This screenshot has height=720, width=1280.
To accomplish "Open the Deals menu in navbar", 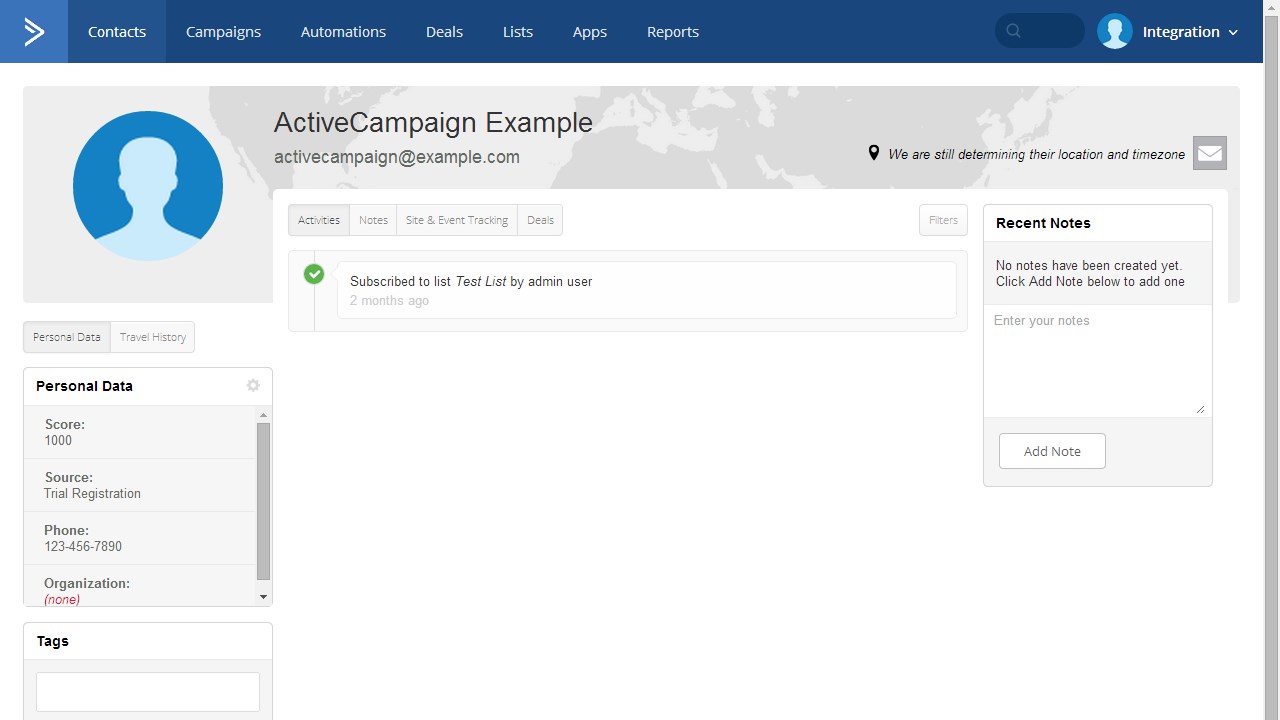I will tap(444, 32).
